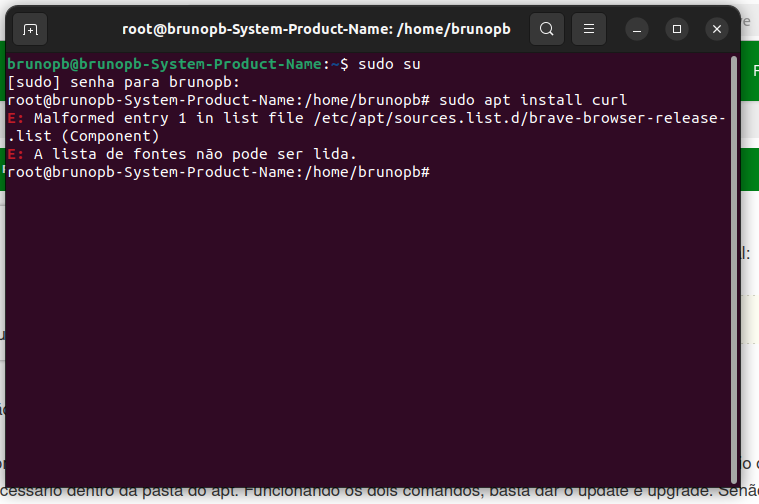Image resolution: width=759 pixels, height=504 pixels.
Task: Click 'A lista de fontes não pode ser lida.'
Action: [x=195, y=154]
